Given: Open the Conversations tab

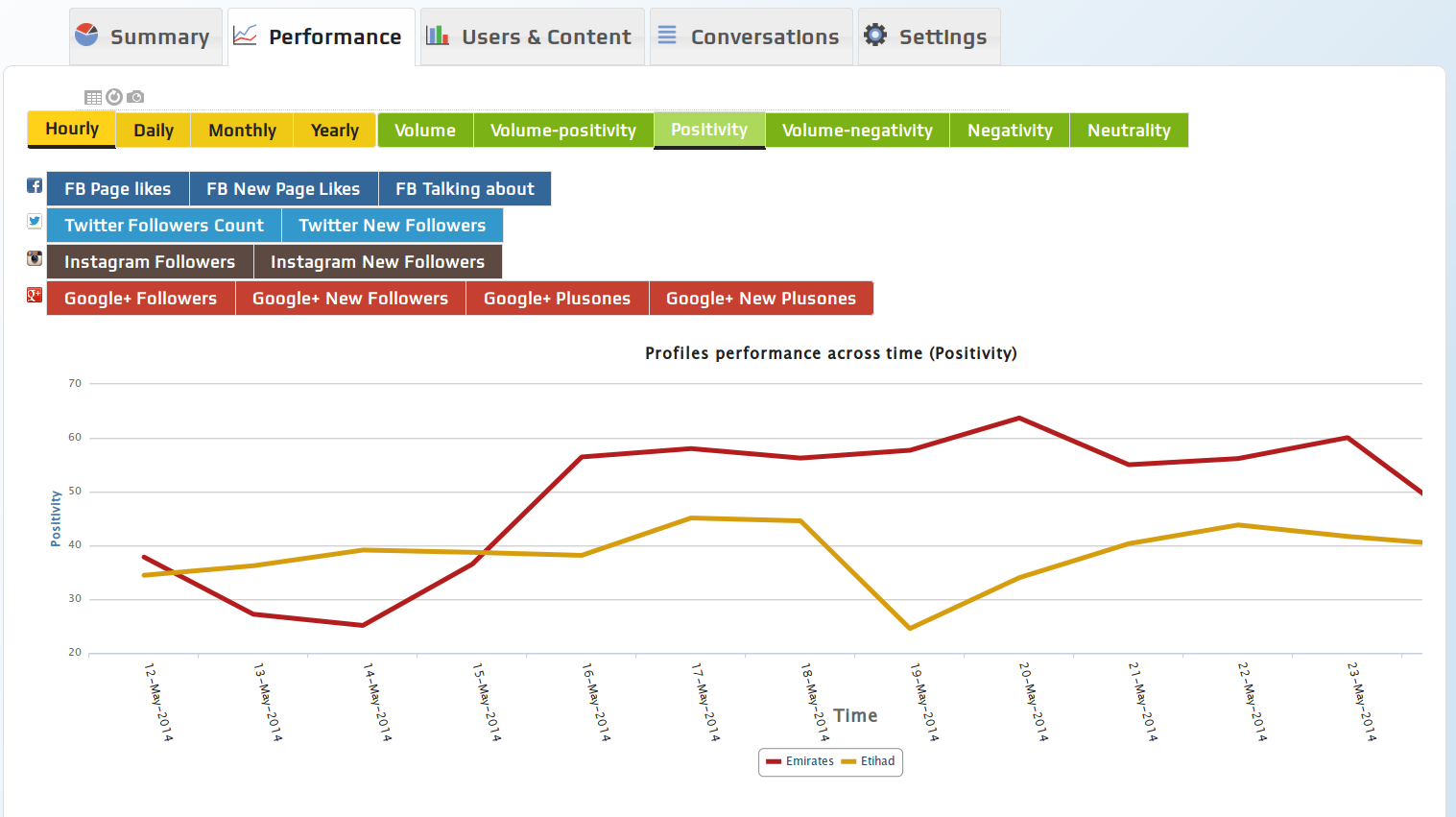Looking at the screenshot, I should click(x=752, y=37).
